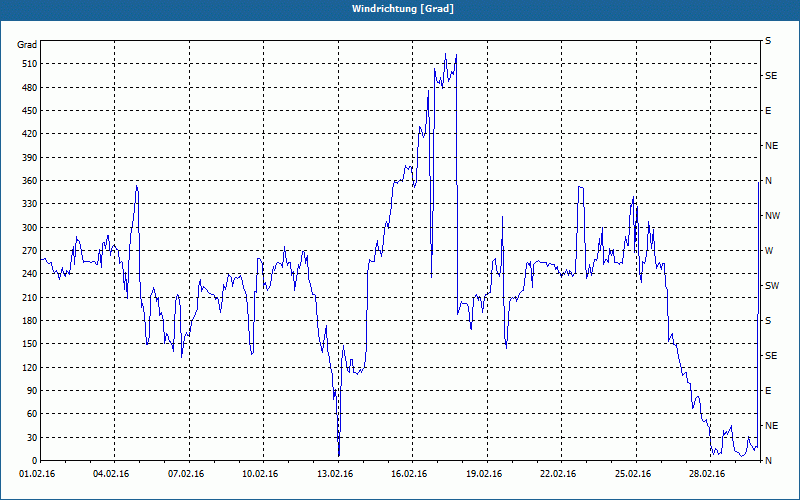Select the y-axis value 60
The height and width of the screenshot is (500, 800).
tap(33, 414)
